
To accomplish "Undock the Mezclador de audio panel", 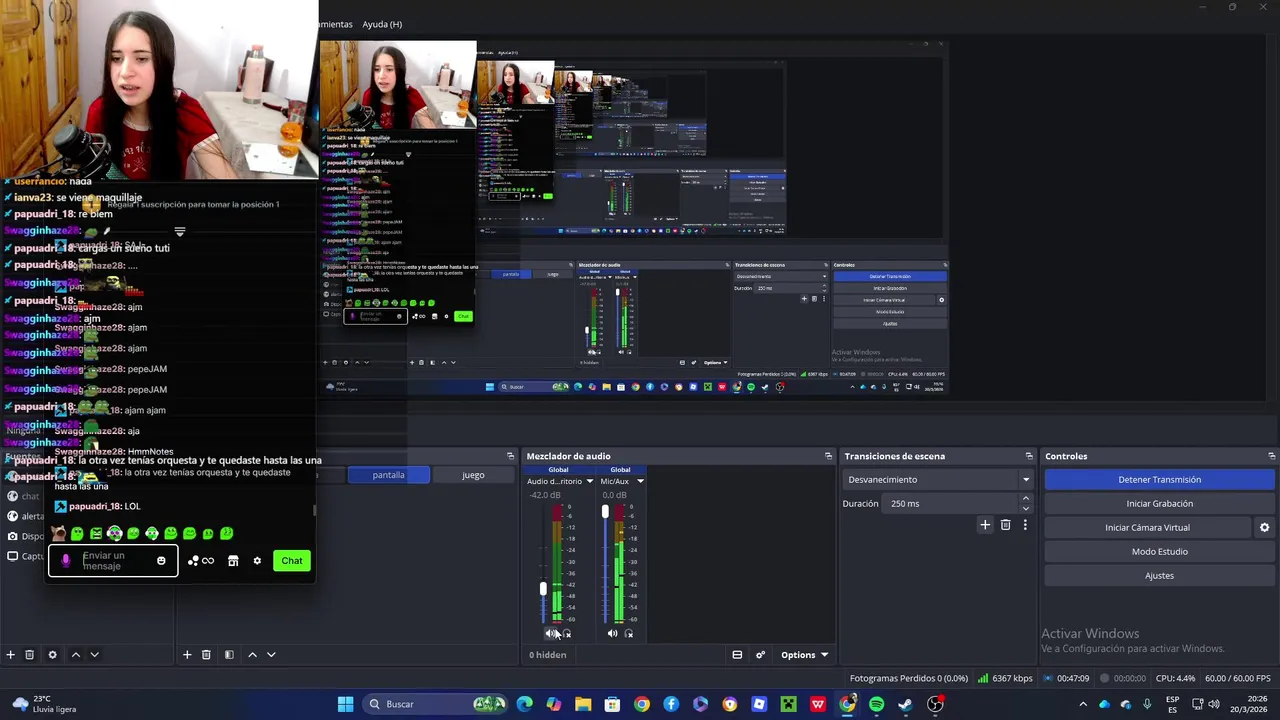I will point(828,456).
